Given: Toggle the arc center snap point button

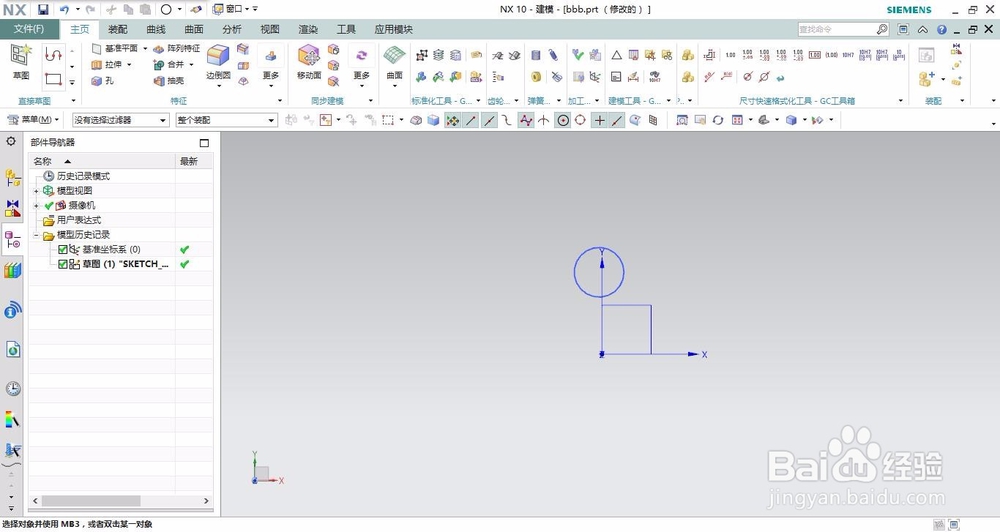Looking at the screenshot, I should point(562,120).
